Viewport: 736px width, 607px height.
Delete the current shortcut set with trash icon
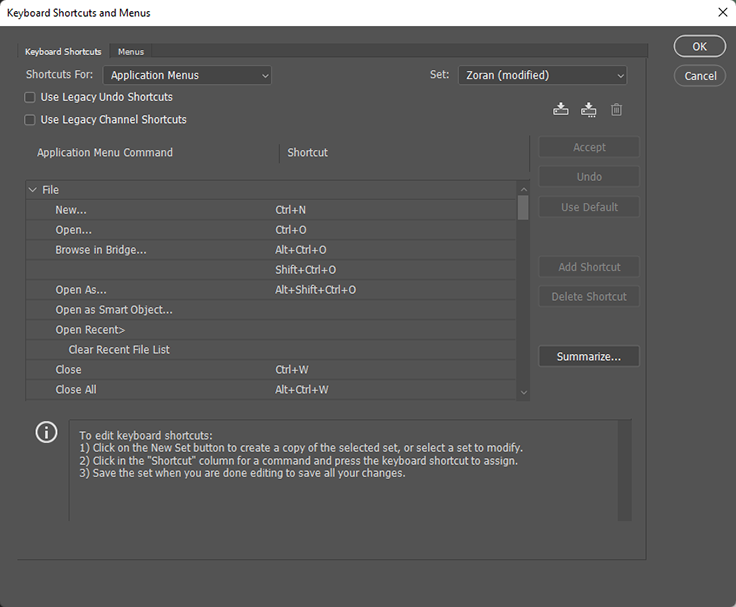pos(616,109)
